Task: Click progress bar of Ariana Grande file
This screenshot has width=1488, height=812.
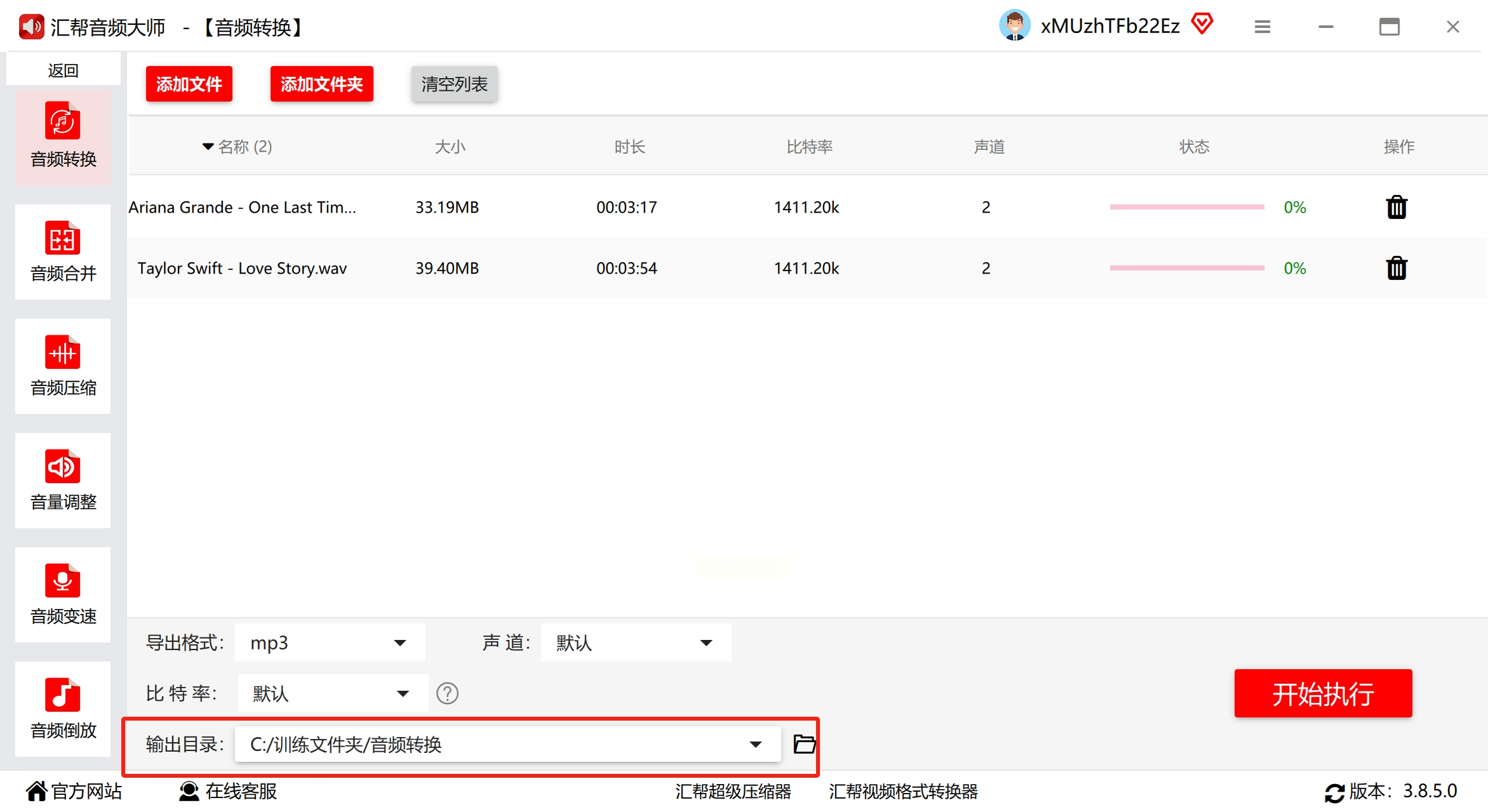Action: pyautogui.click(x=1186, y=207)
